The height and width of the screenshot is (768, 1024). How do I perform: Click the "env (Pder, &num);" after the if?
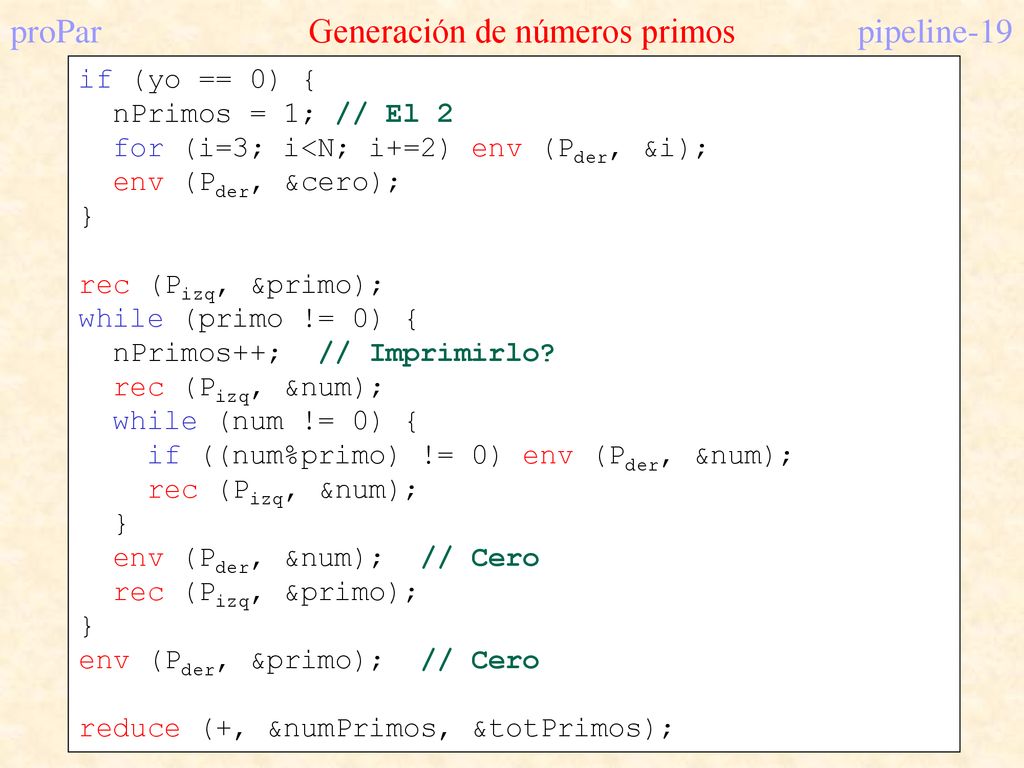click(657, 457)
